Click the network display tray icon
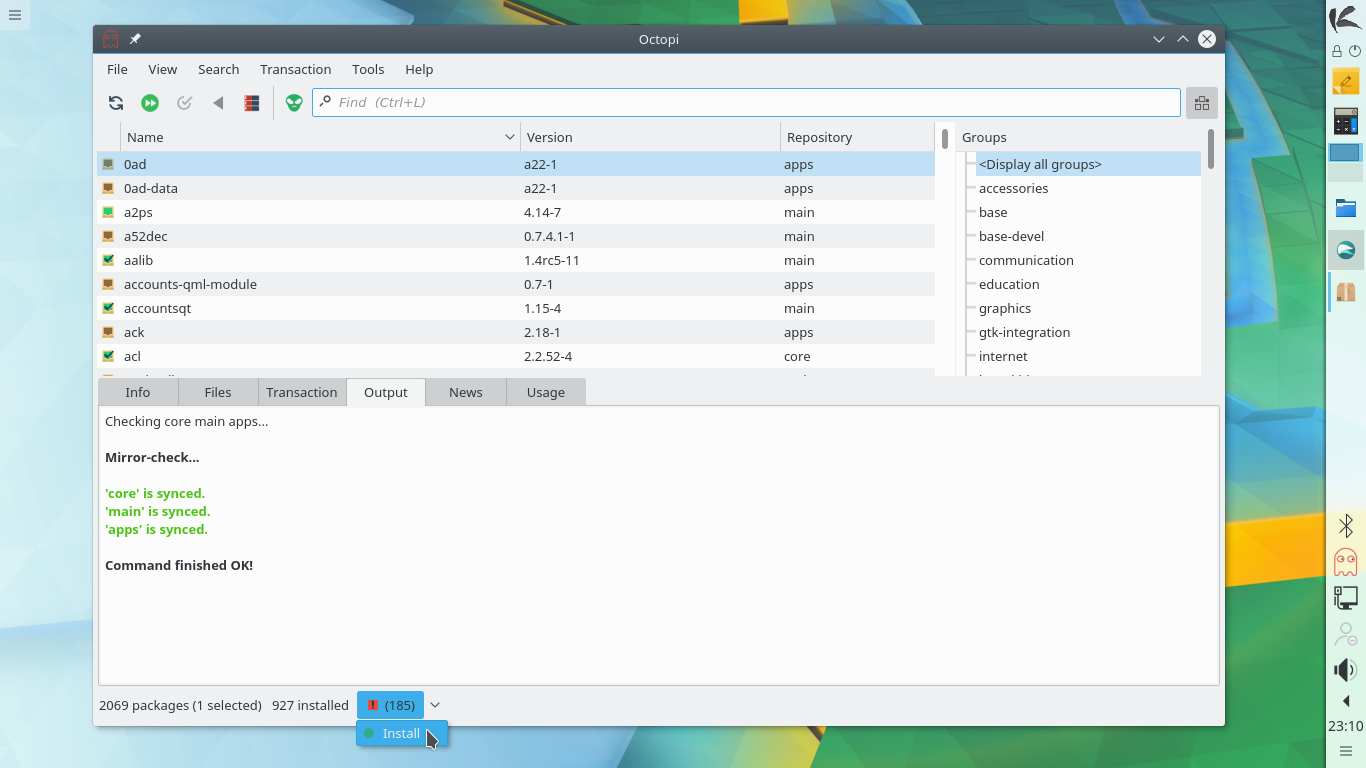 [1346, 598]
